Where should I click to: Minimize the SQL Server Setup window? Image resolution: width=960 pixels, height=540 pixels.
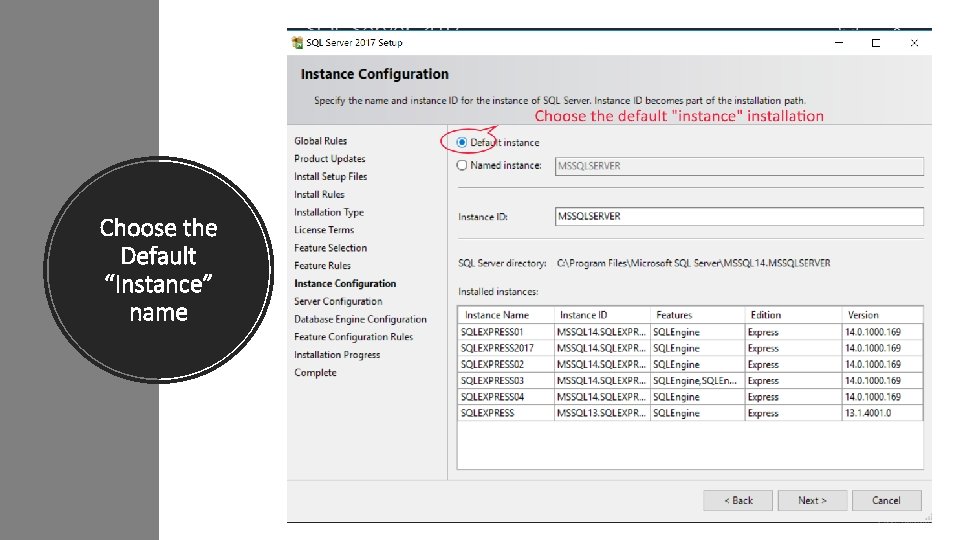(839, 42)
